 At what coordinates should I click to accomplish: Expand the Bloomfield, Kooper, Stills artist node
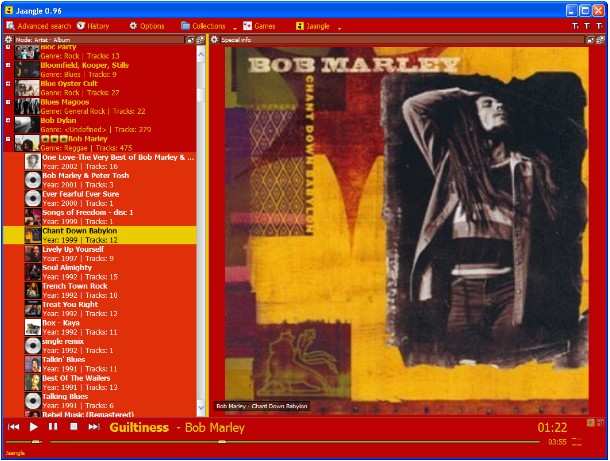coord(8,65)
